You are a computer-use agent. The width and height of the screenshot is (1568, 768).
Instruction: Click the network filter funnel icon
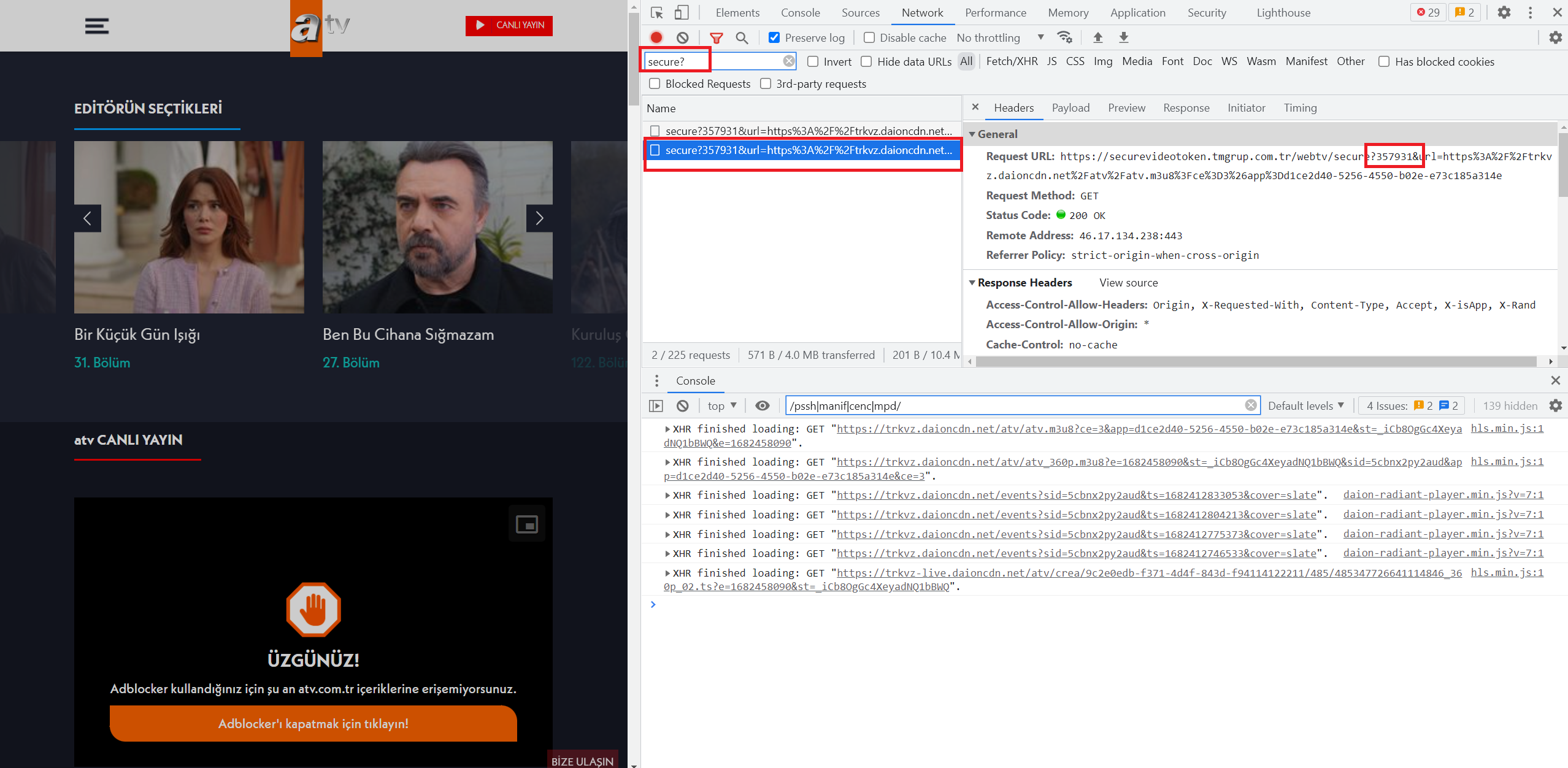(x=716, y=37)
